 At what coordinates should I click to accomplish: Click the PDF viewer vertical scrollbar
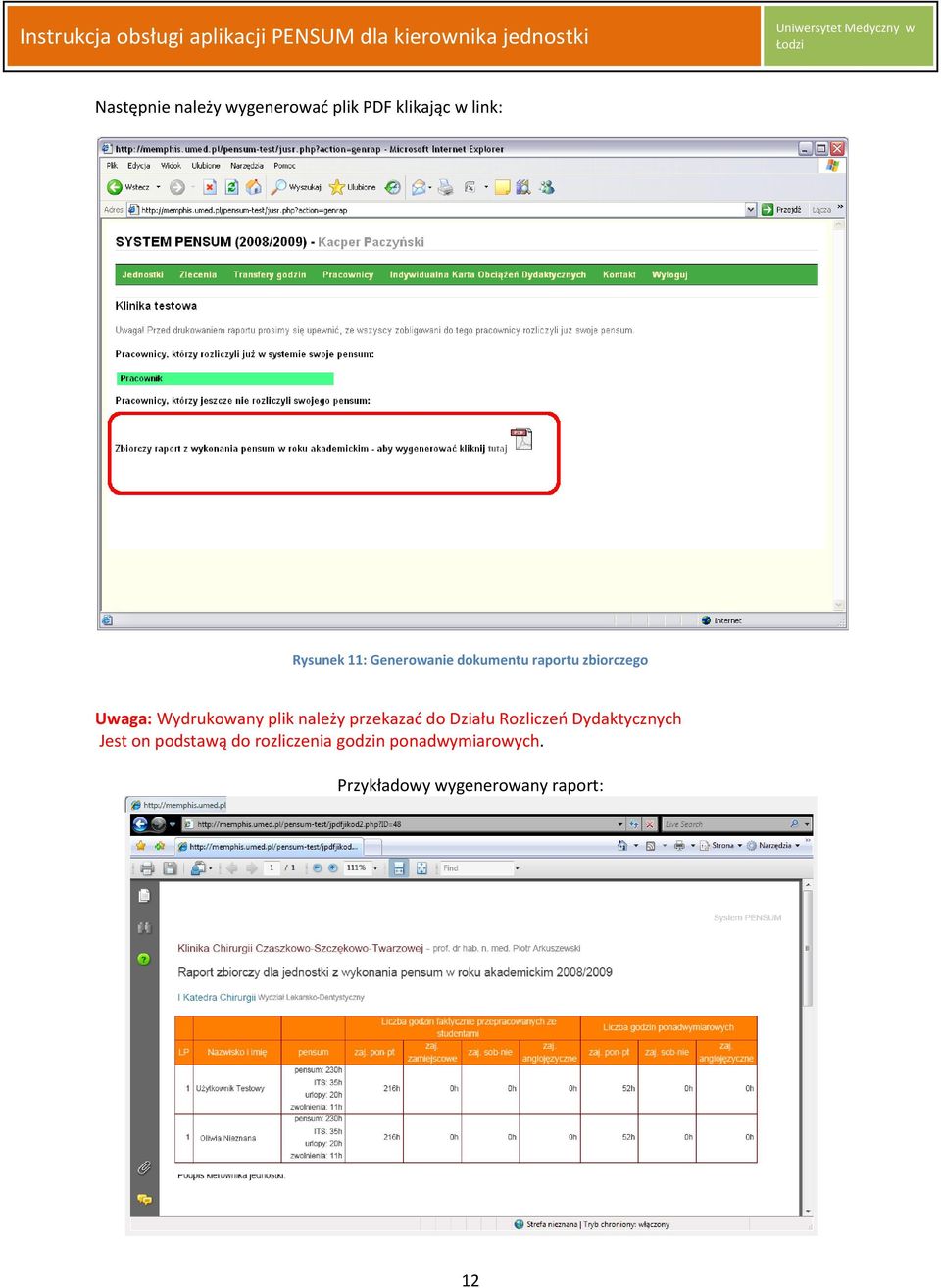pyautogui.click(x=807, y=1049)
